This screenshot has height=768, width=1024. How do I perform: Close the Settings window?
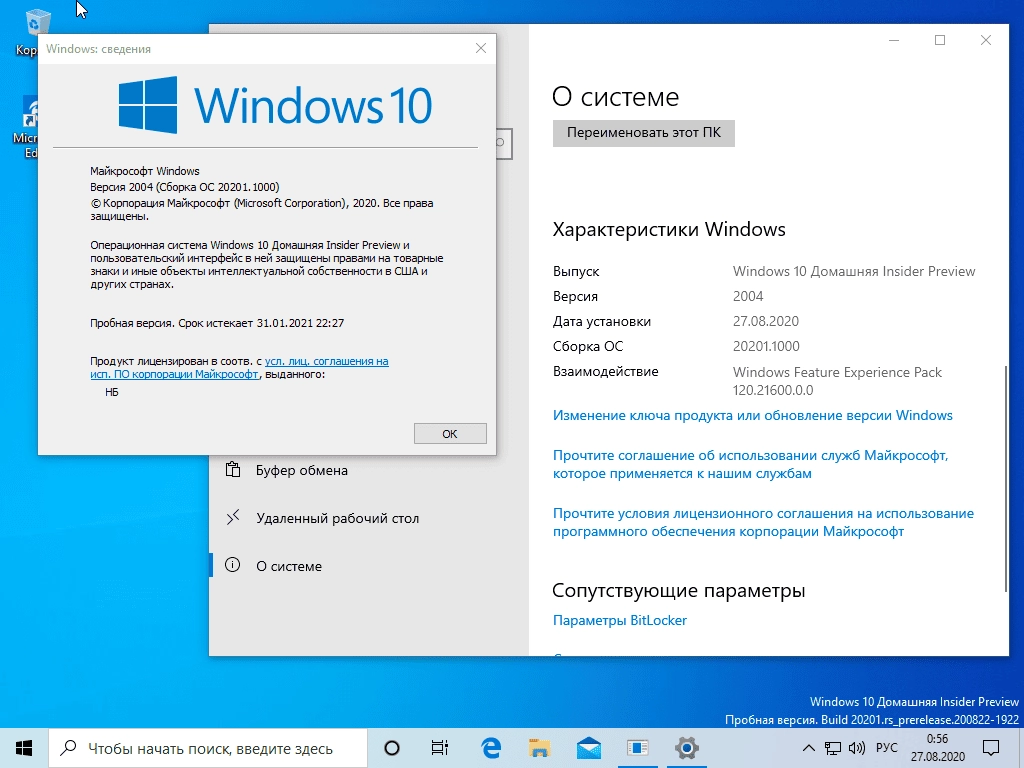[x=986, y=40]
